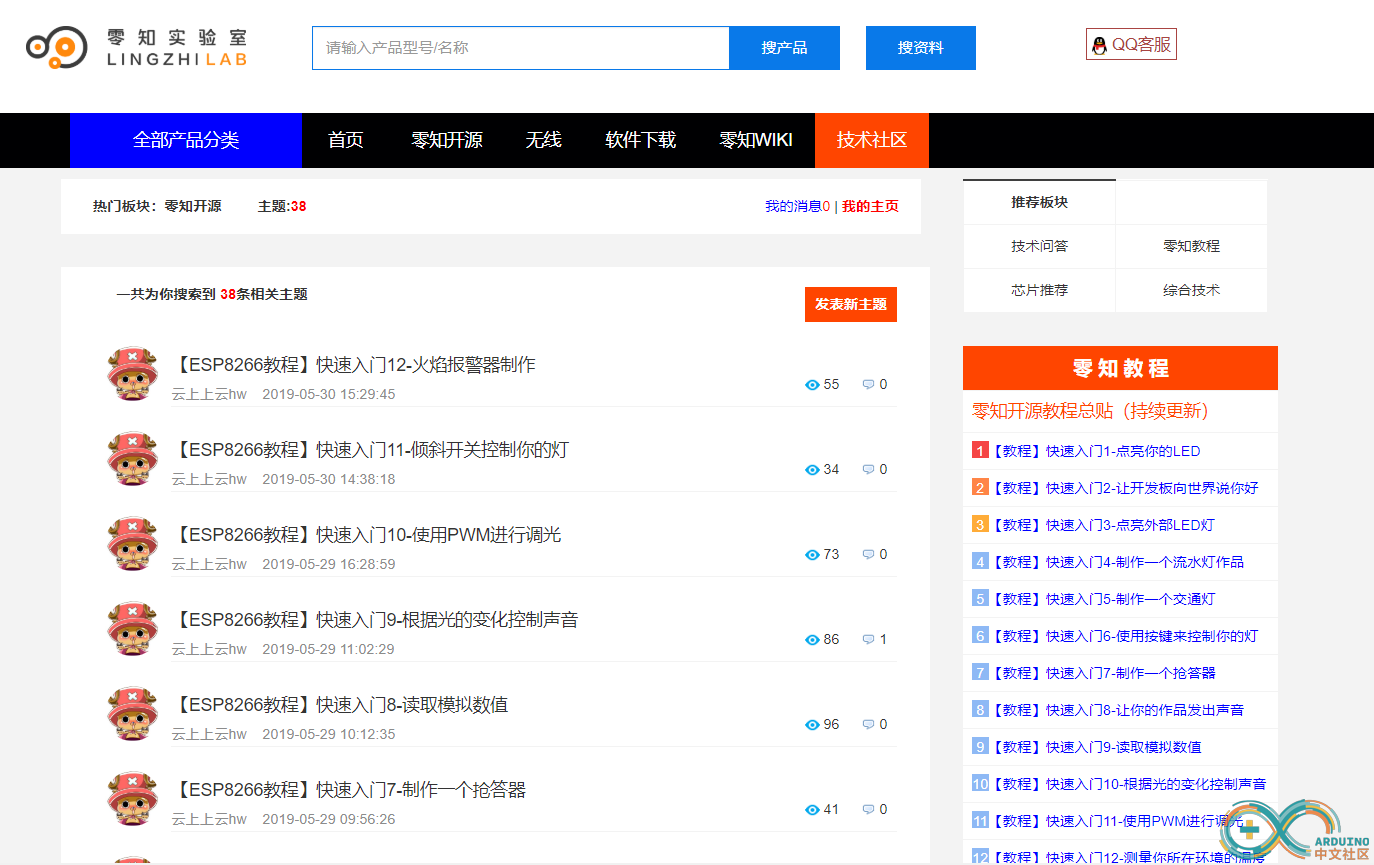Click view-count eye icon showing 55

click(812, 385)
